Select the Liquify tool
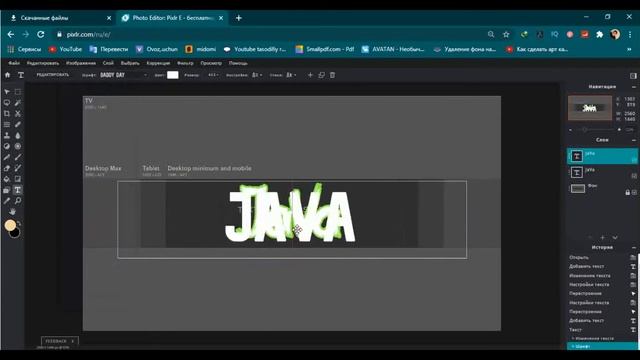The height and width of the screenshot is (360, 640). tap(7, 124)
